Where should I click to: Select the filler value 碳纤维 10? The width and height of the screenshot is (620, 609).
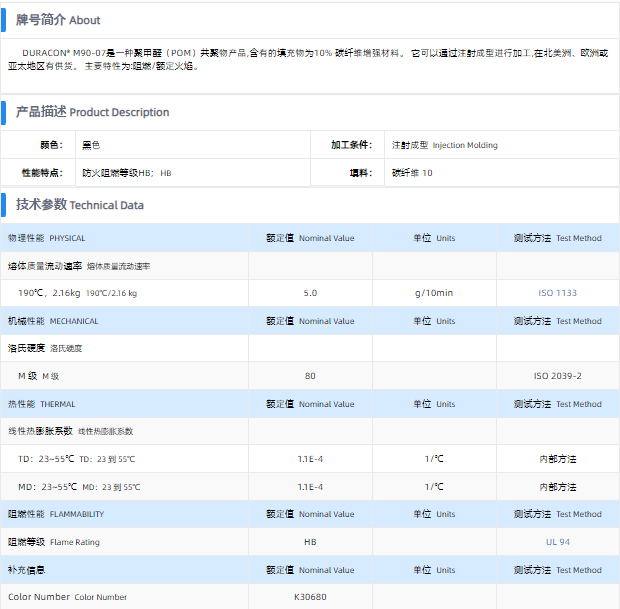click(412, 173)
